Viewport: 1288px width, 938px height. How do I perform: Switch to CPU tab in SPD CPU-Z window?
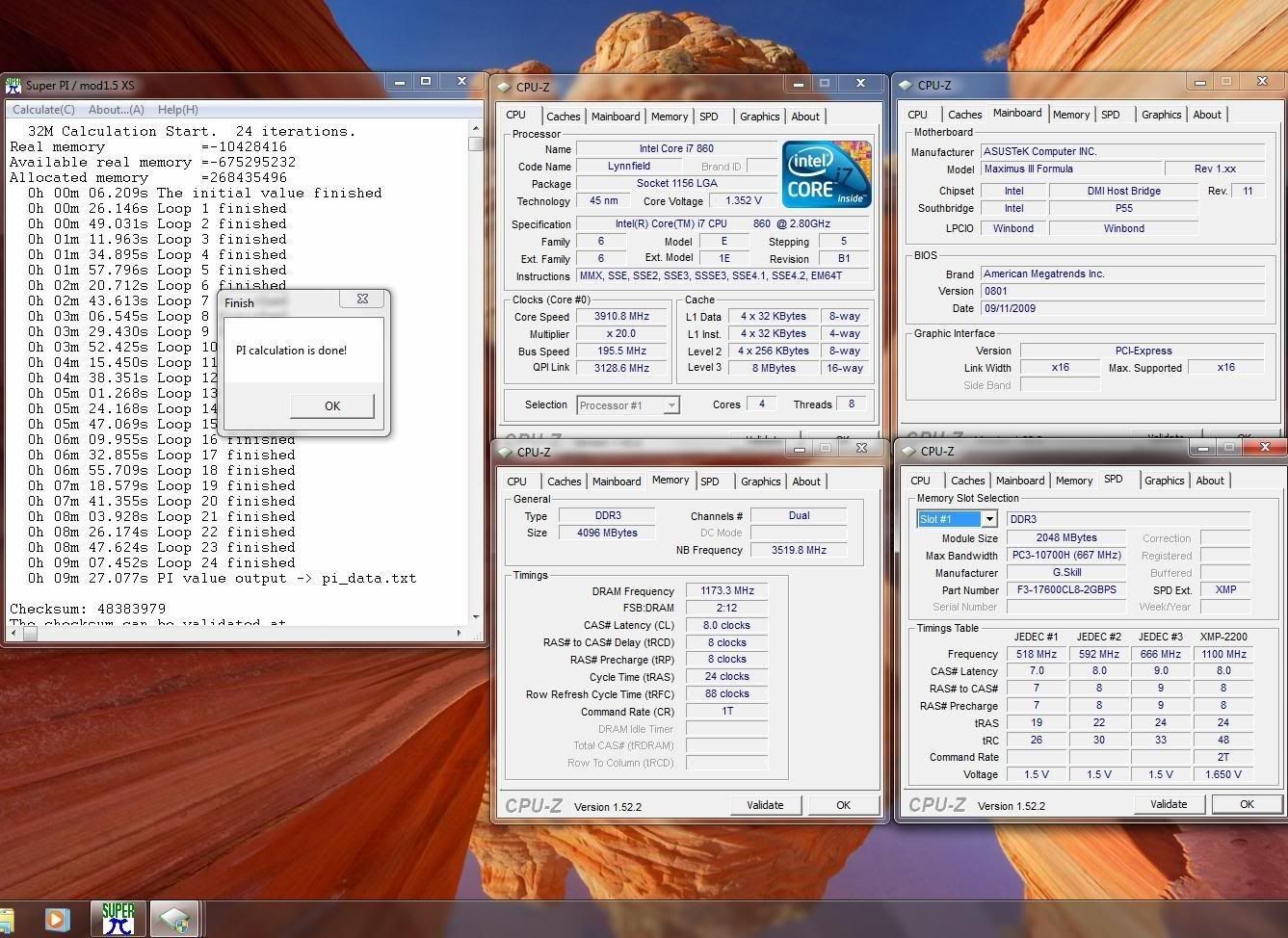[x=920, y=481]
